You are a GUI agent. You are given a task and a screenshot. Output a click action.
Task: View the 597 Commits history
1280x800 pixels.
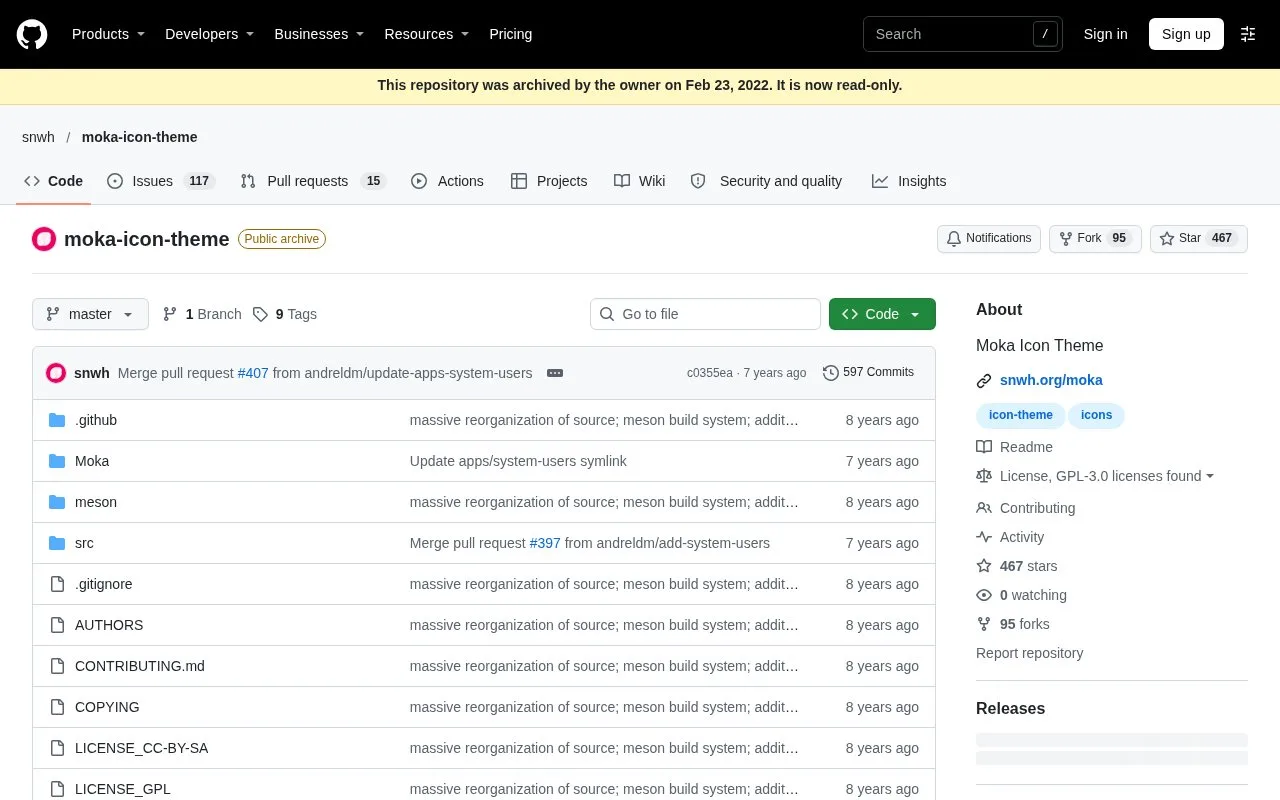[868, 372]
